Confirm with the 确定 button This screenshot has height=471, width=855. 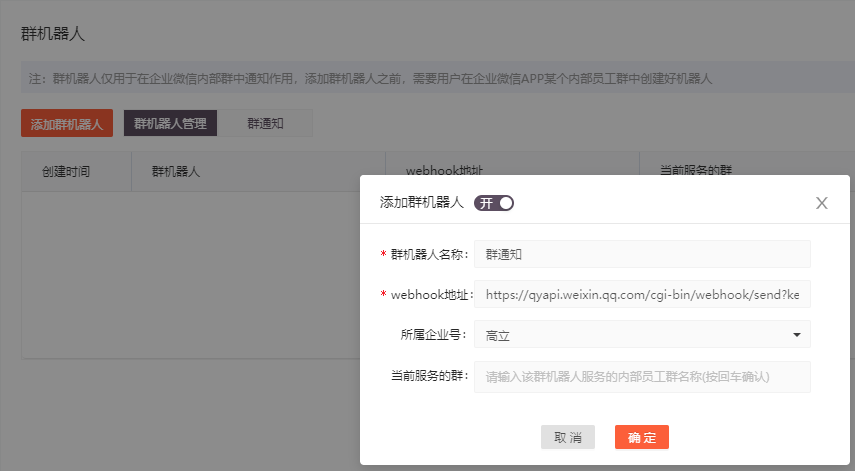(x=642, y=437)
